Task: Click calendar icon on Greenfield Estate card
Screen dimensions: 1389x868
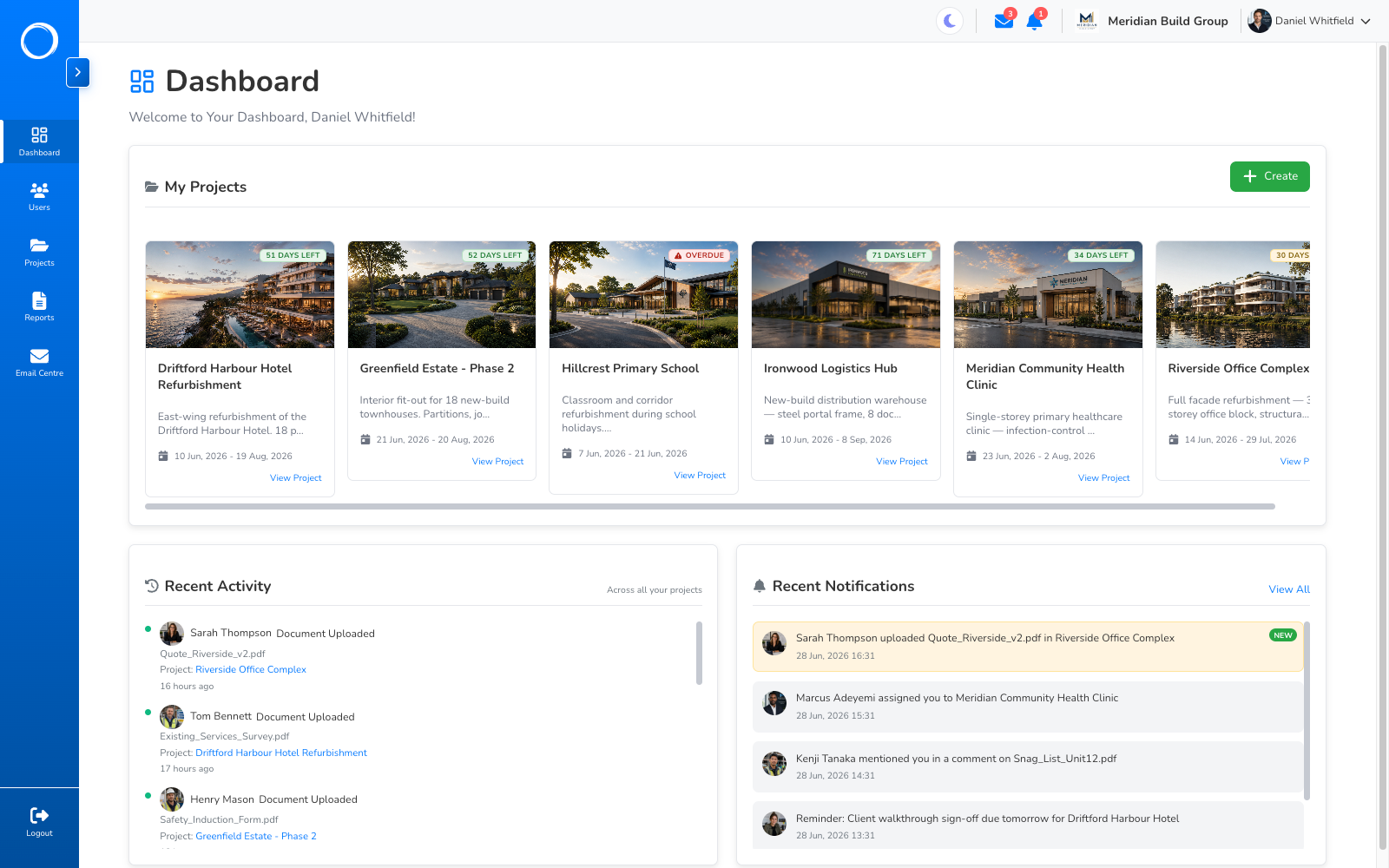Action: pos(365,439)
